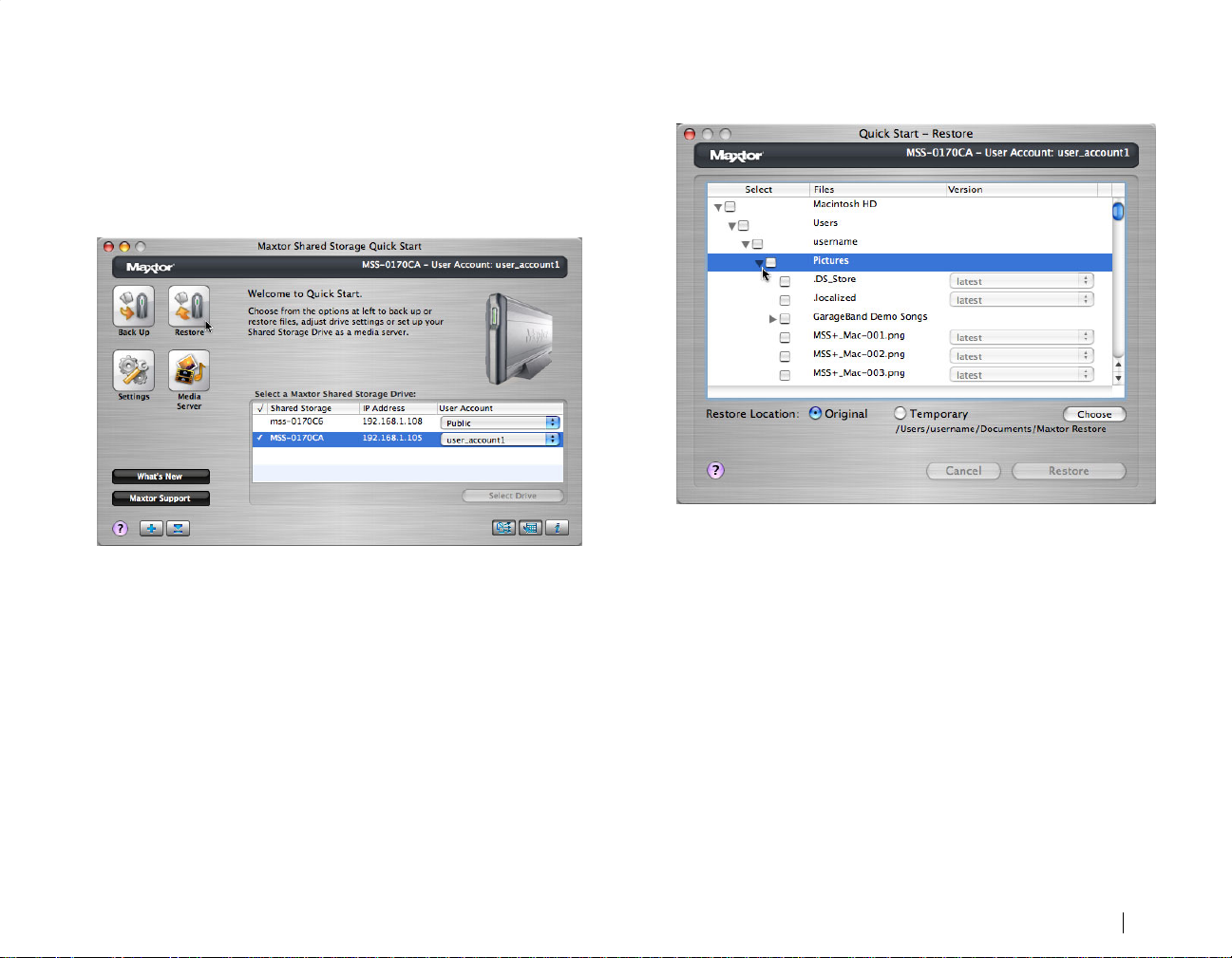Click the Choose button
Viewport: 1232px width, 958px height.
1094,414
